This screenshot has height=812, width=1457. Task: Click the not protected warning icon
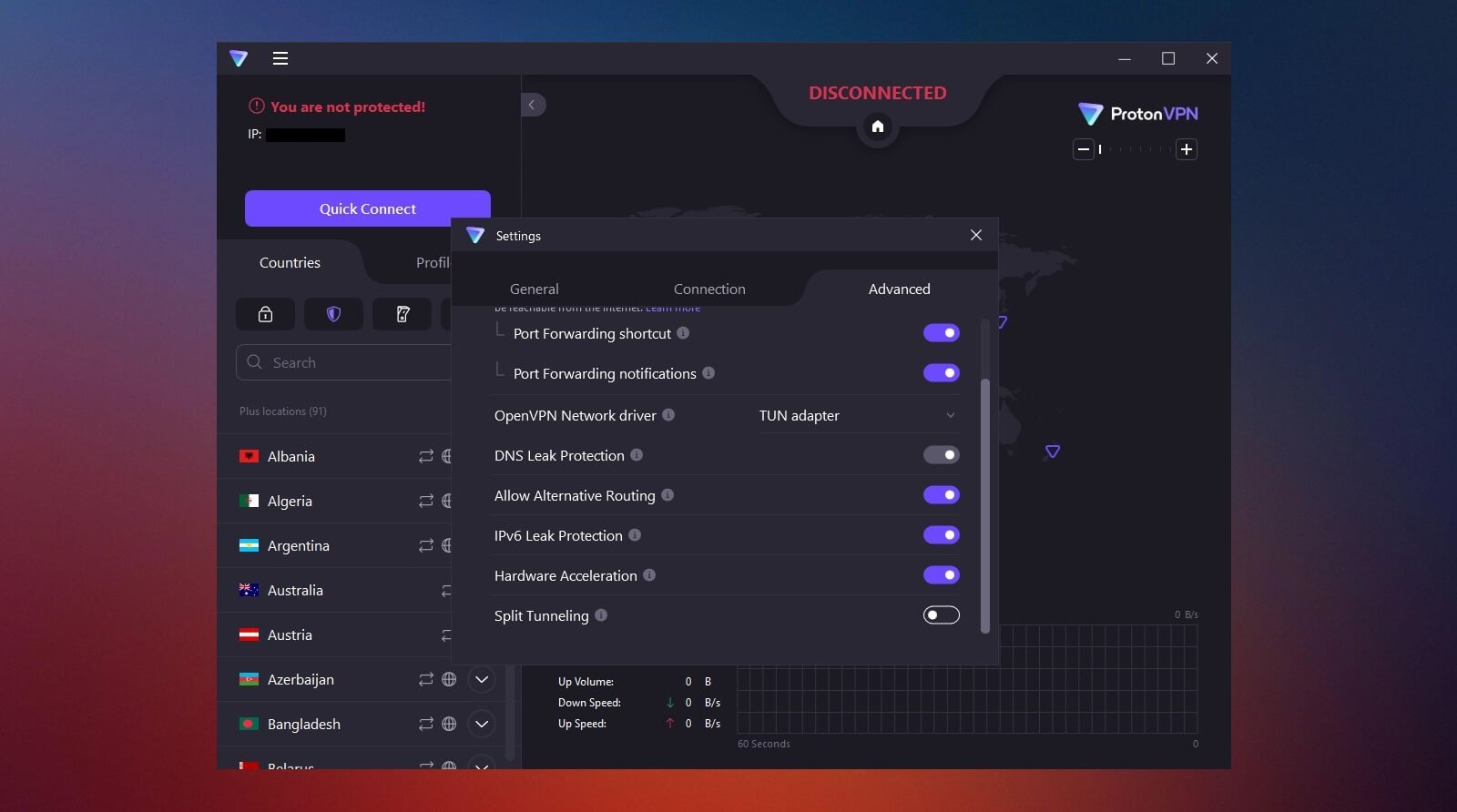pos(257,106)
